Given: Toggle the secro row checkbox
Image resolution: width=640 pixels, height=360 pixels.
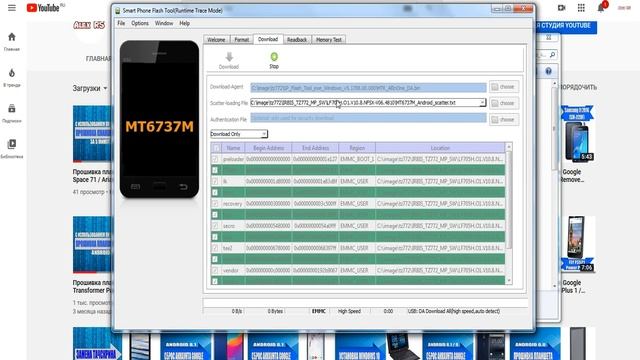Looking at the screenshot, I should coord(215,226).
